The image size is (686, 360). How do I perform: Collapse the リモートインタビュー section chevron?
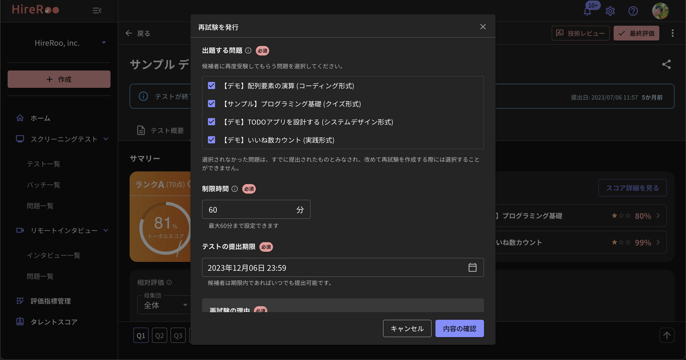[x=106, y=231]
